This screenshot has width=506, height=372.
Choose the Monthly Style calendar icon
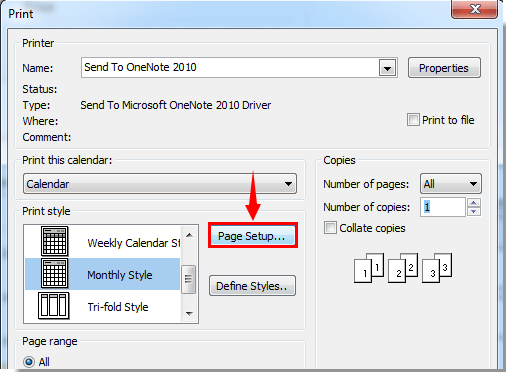coord(55,273)
